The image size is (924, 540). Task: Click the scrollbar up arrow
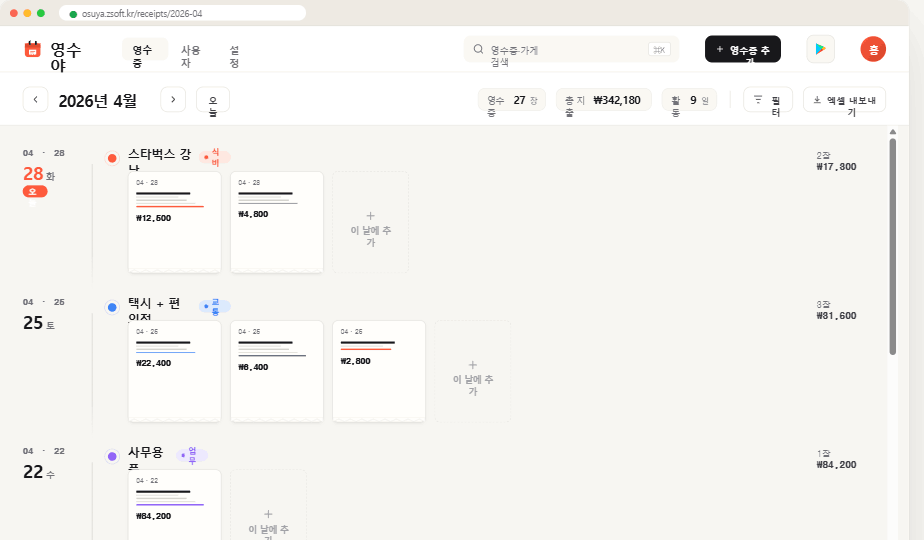coord(893,132)
